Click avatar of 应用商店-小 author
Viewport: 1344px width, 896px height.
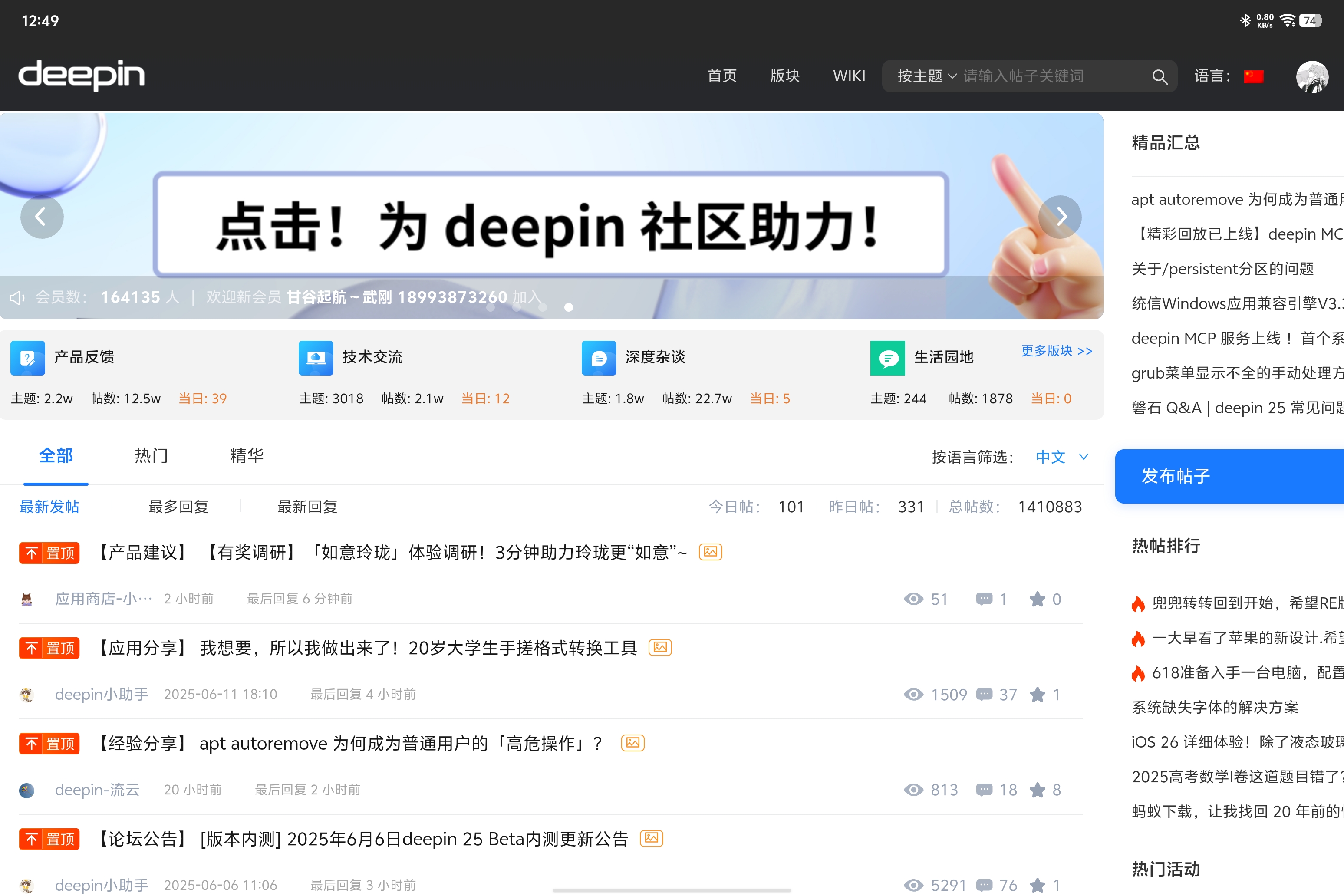coord(27,599)
